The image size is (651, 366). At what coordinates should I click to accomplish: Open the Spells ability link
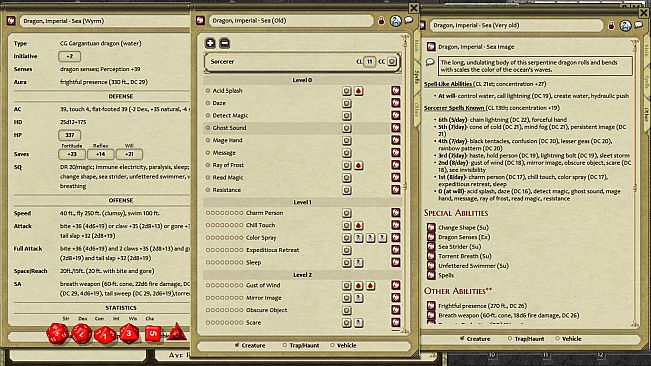coord(431,275)
